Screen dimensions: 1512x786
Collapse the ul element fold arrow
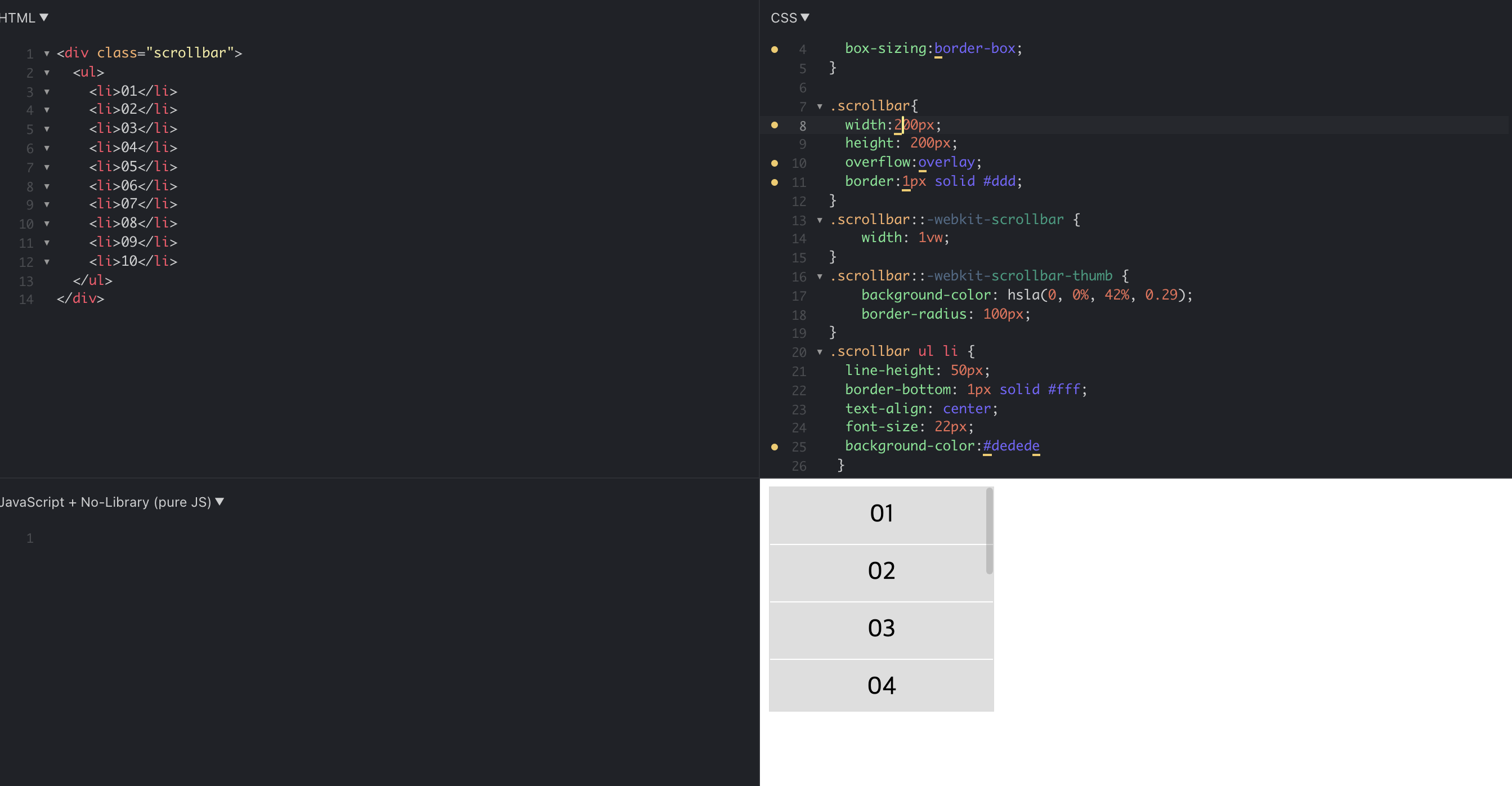47,73
